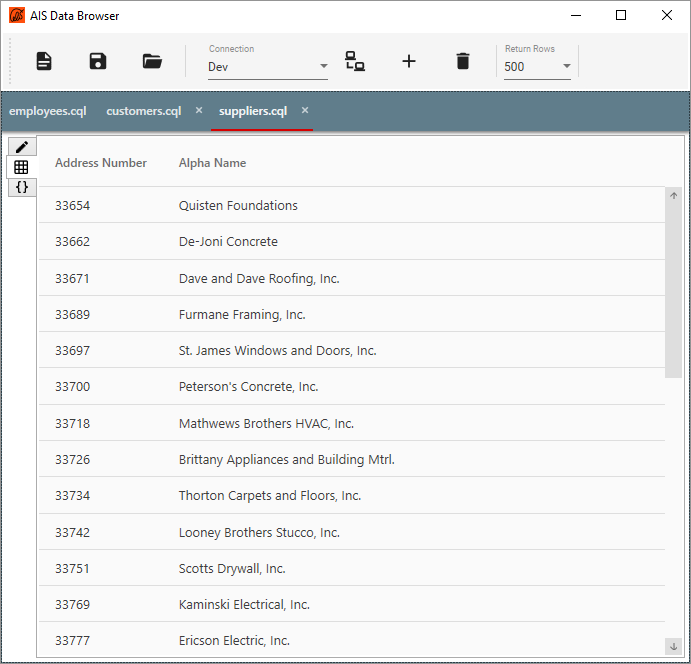691x664 pixels.
Task: Switch to the pencil query editor view
Action: [21, 147]
